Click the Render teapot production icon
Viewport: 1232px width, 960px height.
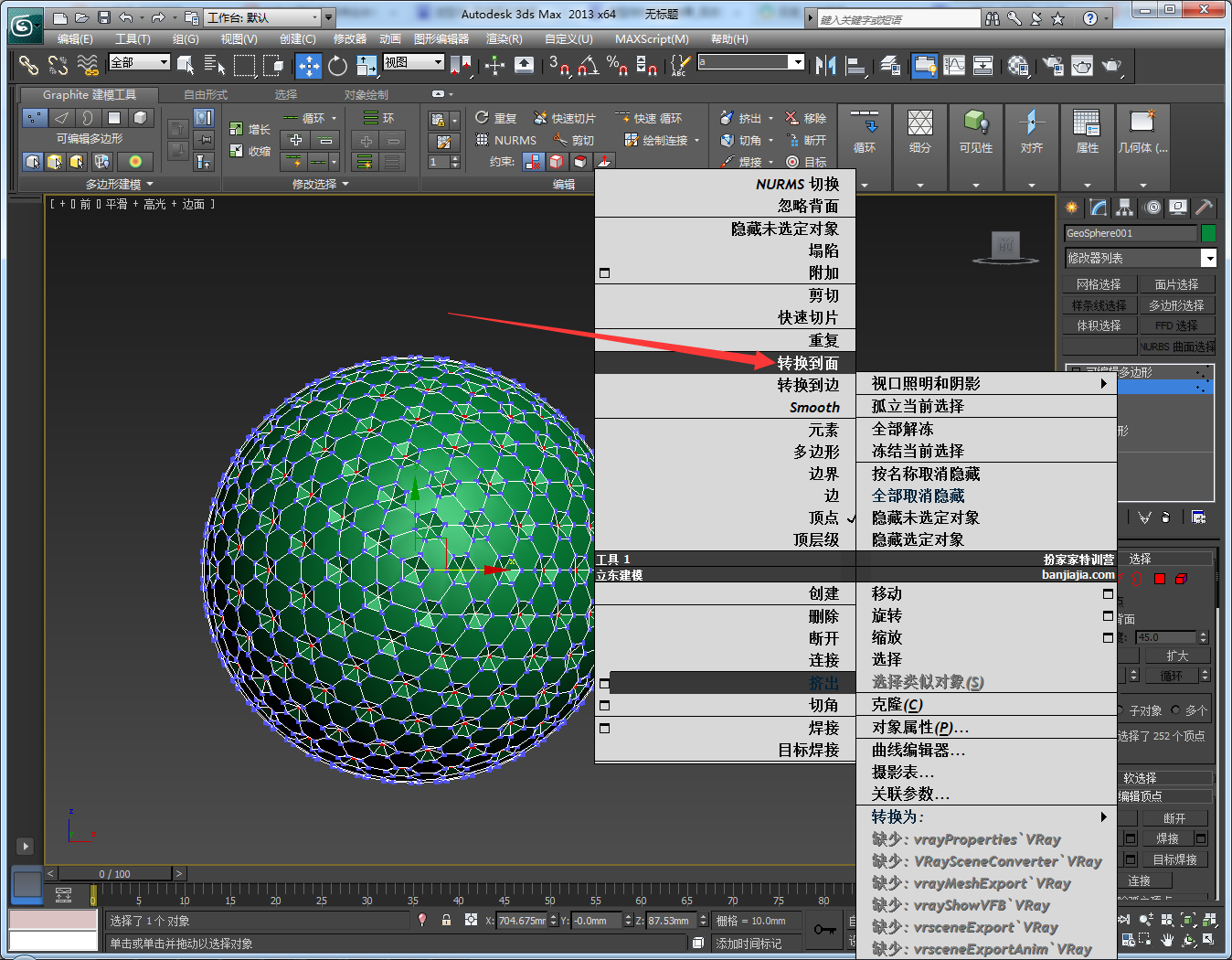[x=1111, y=66]
